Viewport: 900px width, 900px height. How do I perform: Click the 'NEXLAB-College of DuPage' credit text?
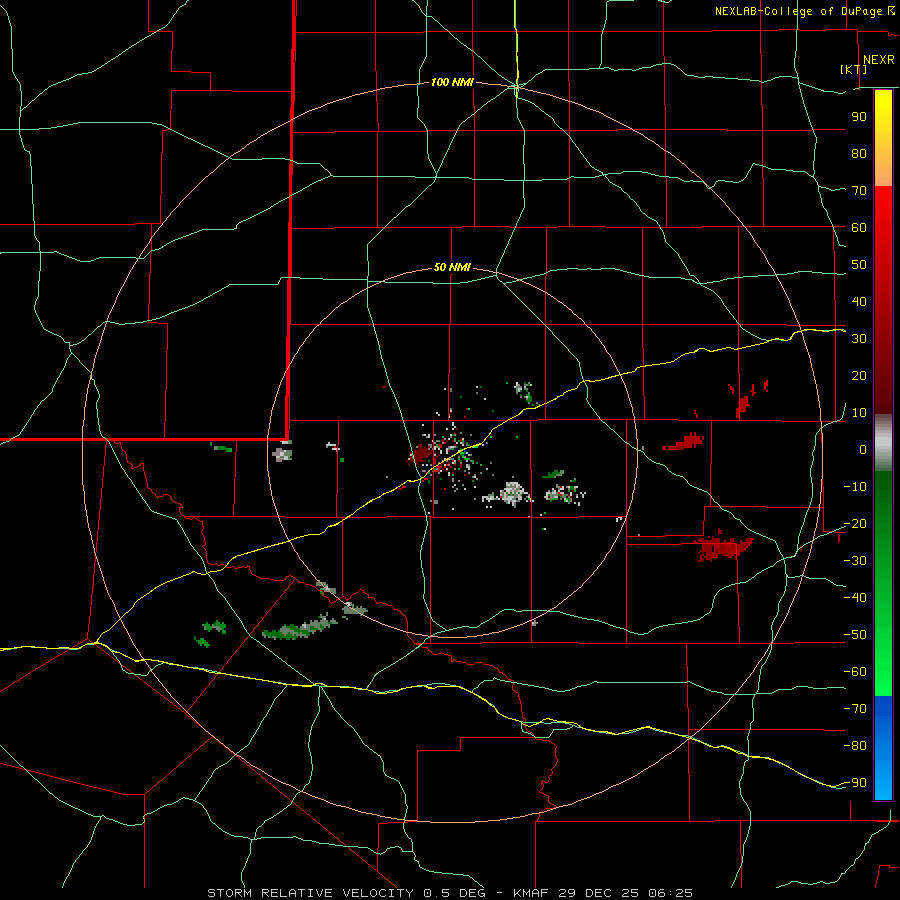[800, 11]
